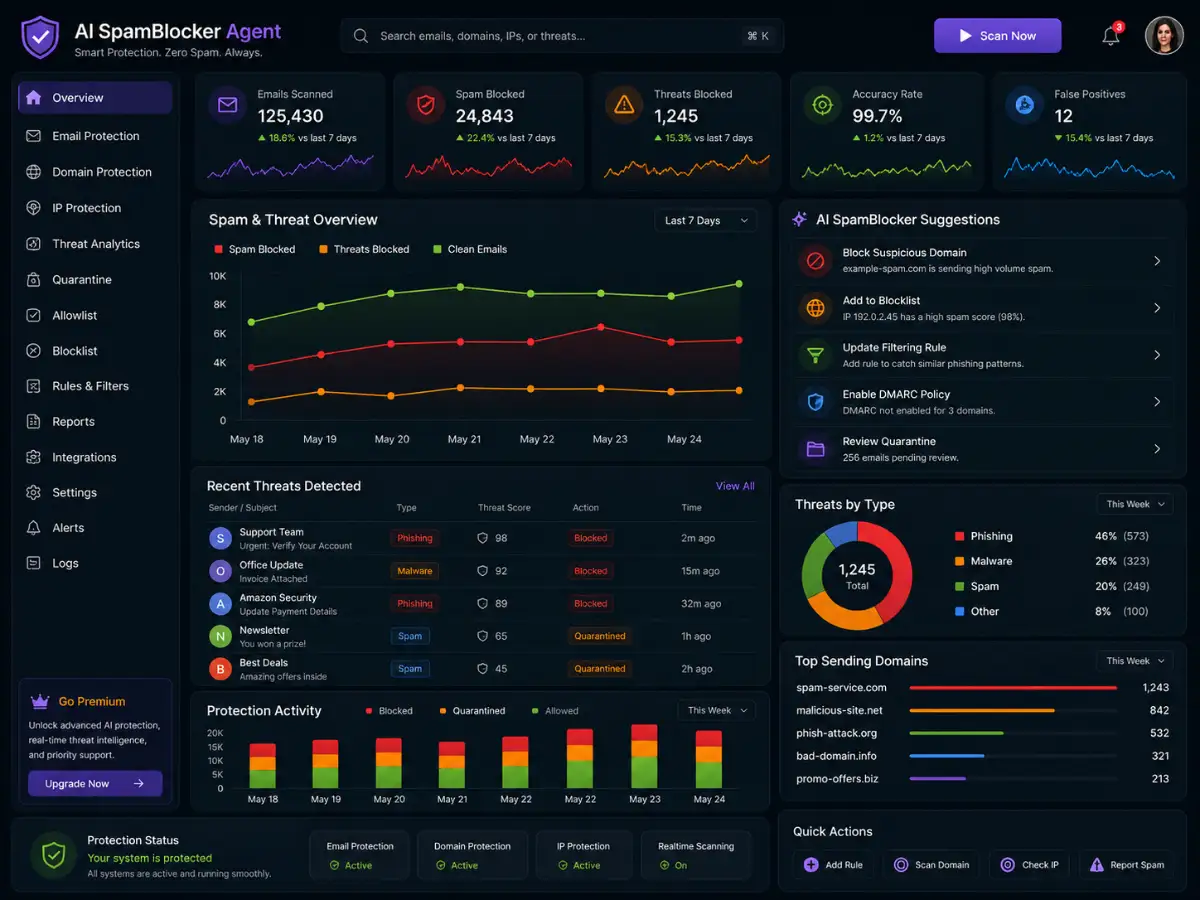Click the Best Deals sender avatar
The image size is (1200, 900).
[220, 669]
